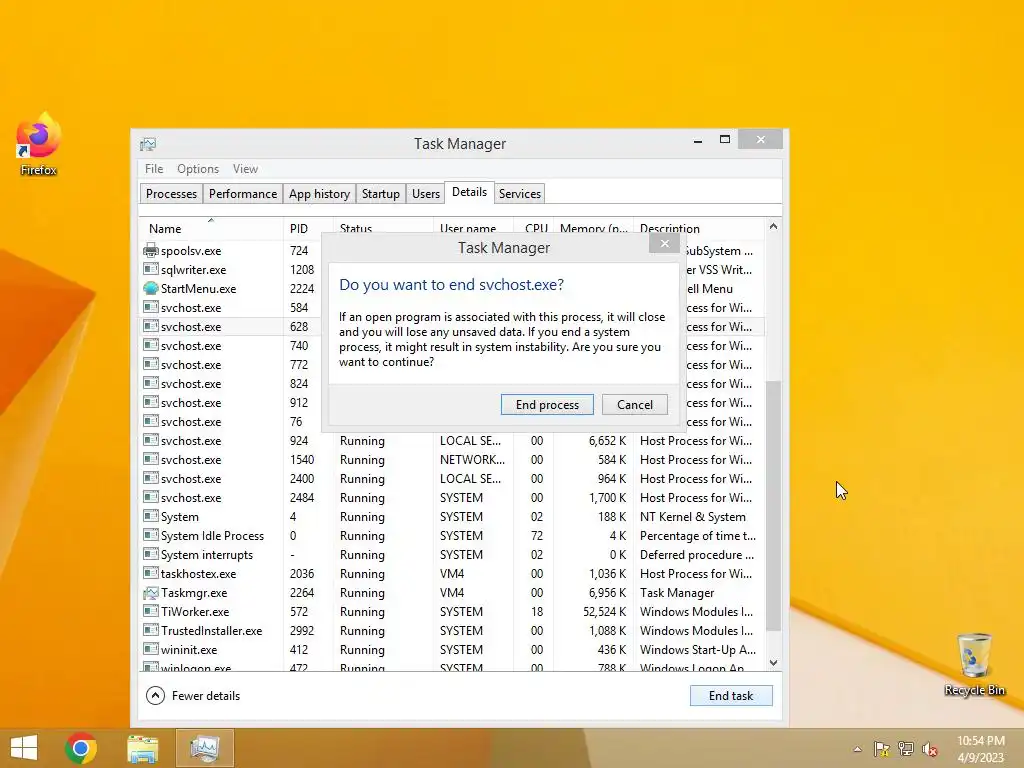Click the System interrupts icon
Screen dimensions: 1024x768
151,554
